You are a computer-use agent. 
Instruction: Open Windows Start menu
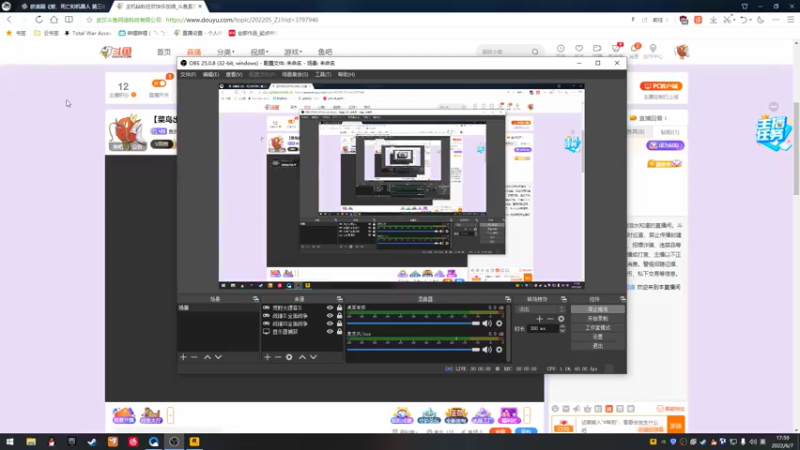coord(10,442)
